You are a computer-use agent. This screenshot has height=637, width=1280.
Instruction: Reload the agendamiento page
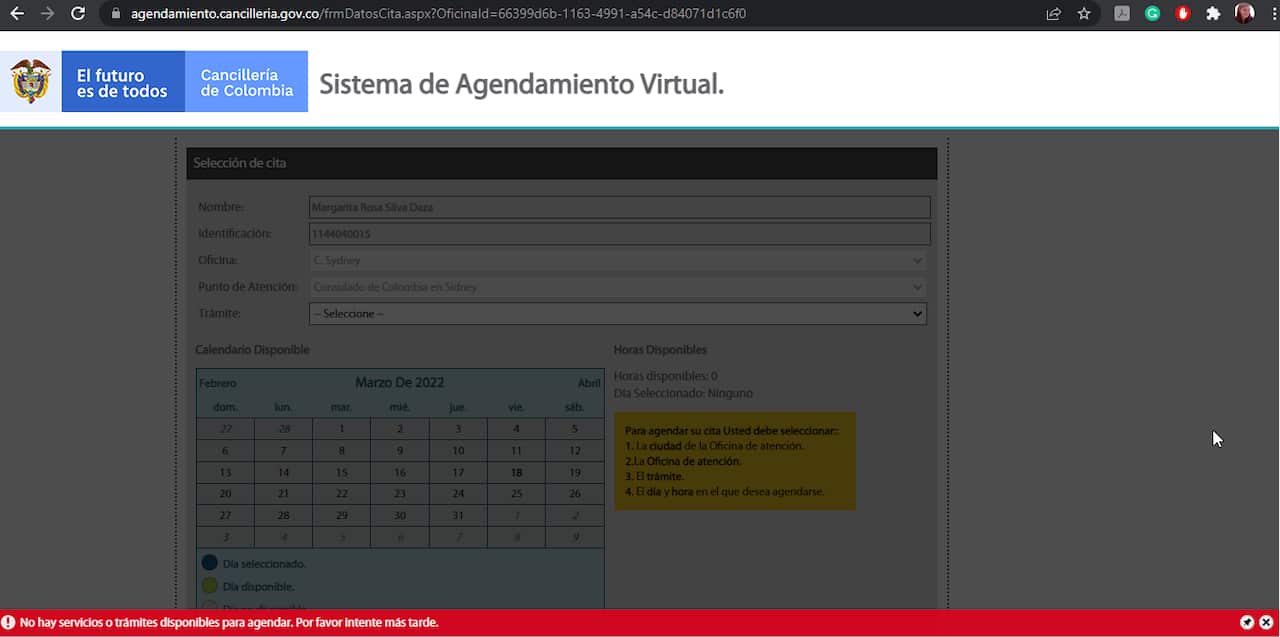[77, 14]
